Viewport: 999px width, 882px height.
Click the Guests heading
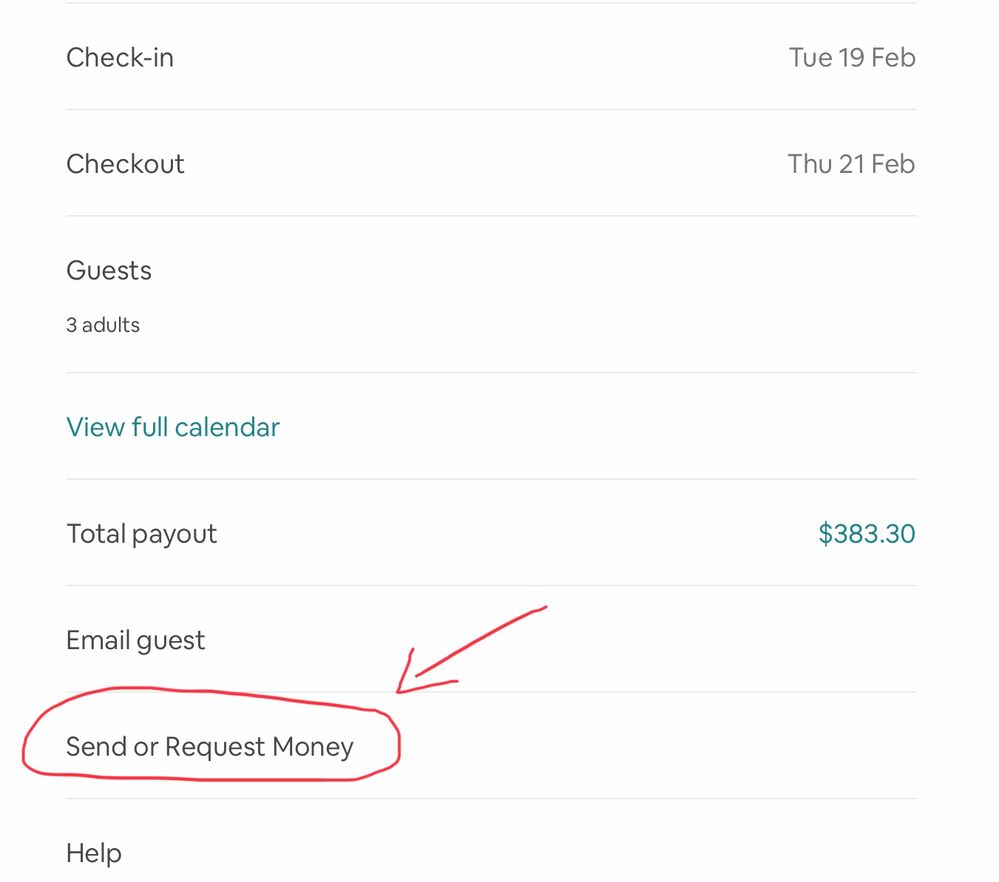tap(109, 270)
